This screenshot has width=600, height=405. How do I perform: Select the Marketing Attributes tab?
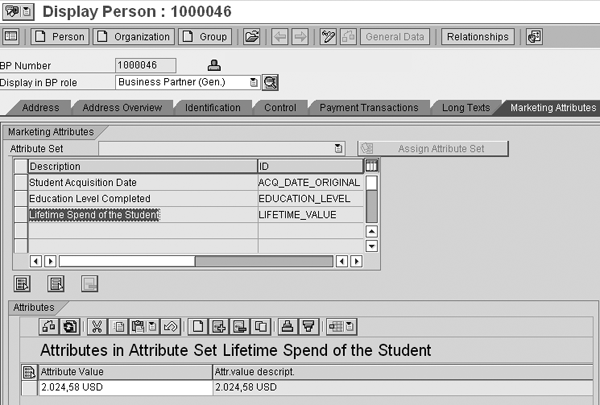click(553, 108)
